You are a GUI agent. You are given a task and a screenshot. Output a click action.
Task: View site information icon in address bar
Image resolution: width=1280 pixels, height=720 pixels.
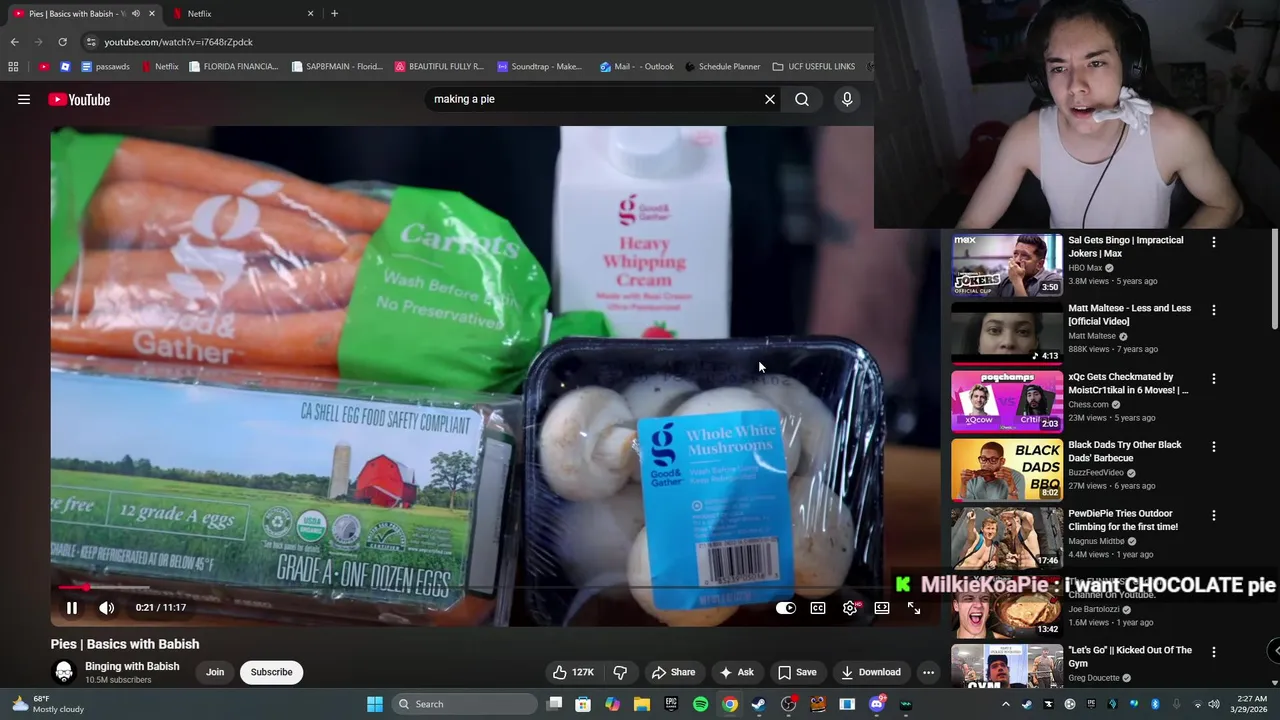pos(91,42)
